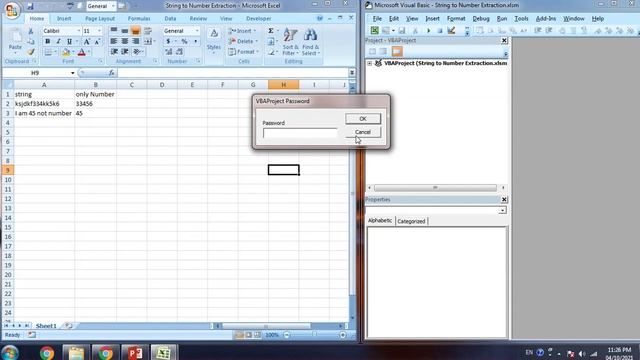
Task: Select cell A2 containing ksjdkf334kk5k6
Action: pos(44,104)
